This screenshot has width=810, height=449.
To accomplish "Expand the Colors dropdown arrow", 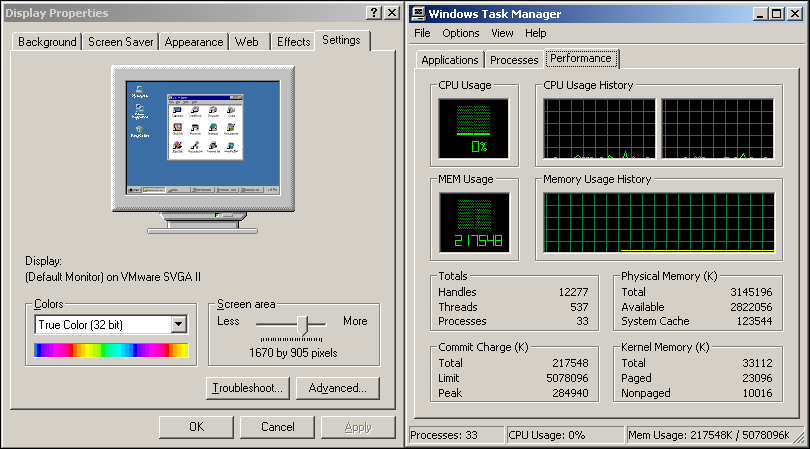I will [179, 324].
